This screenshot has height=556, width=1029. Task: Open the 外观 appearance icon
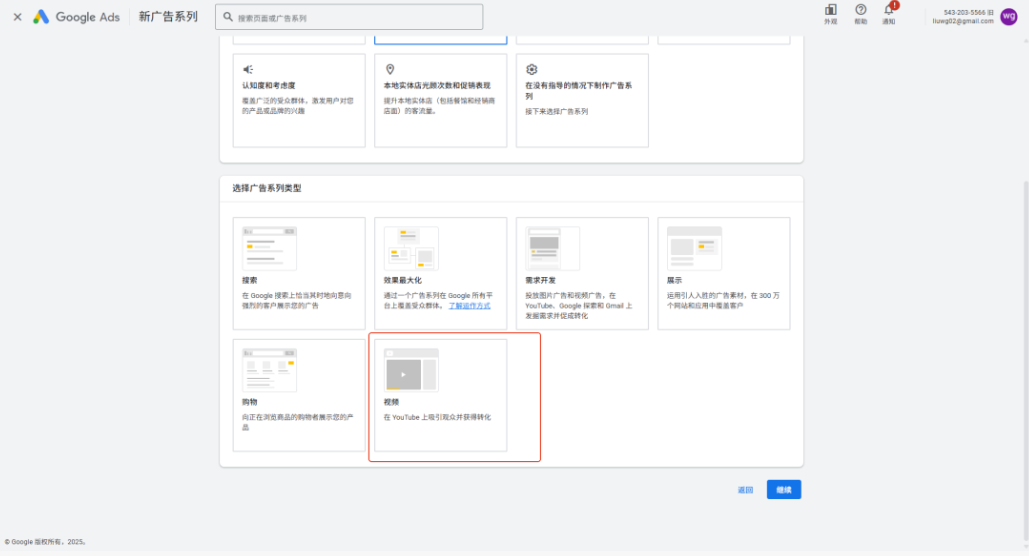pyautogui.click(x=831, y=13)
